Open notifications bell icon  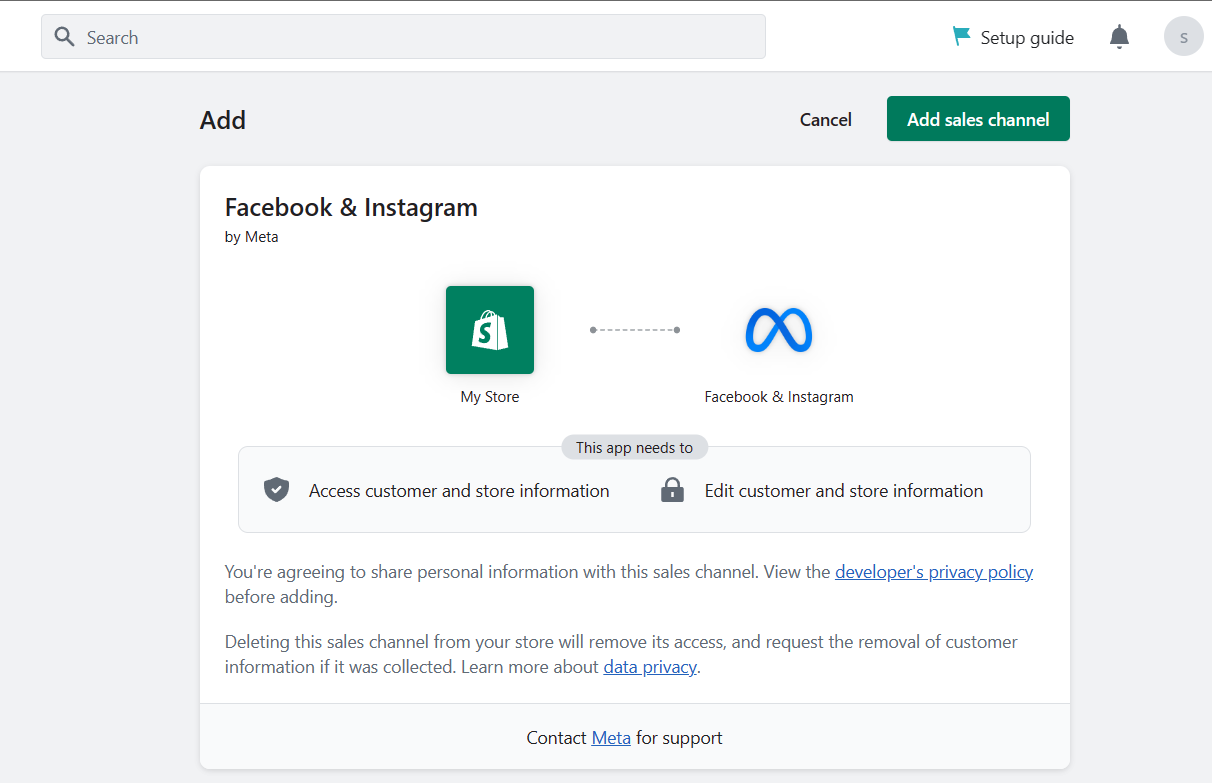click(1119, 37)
